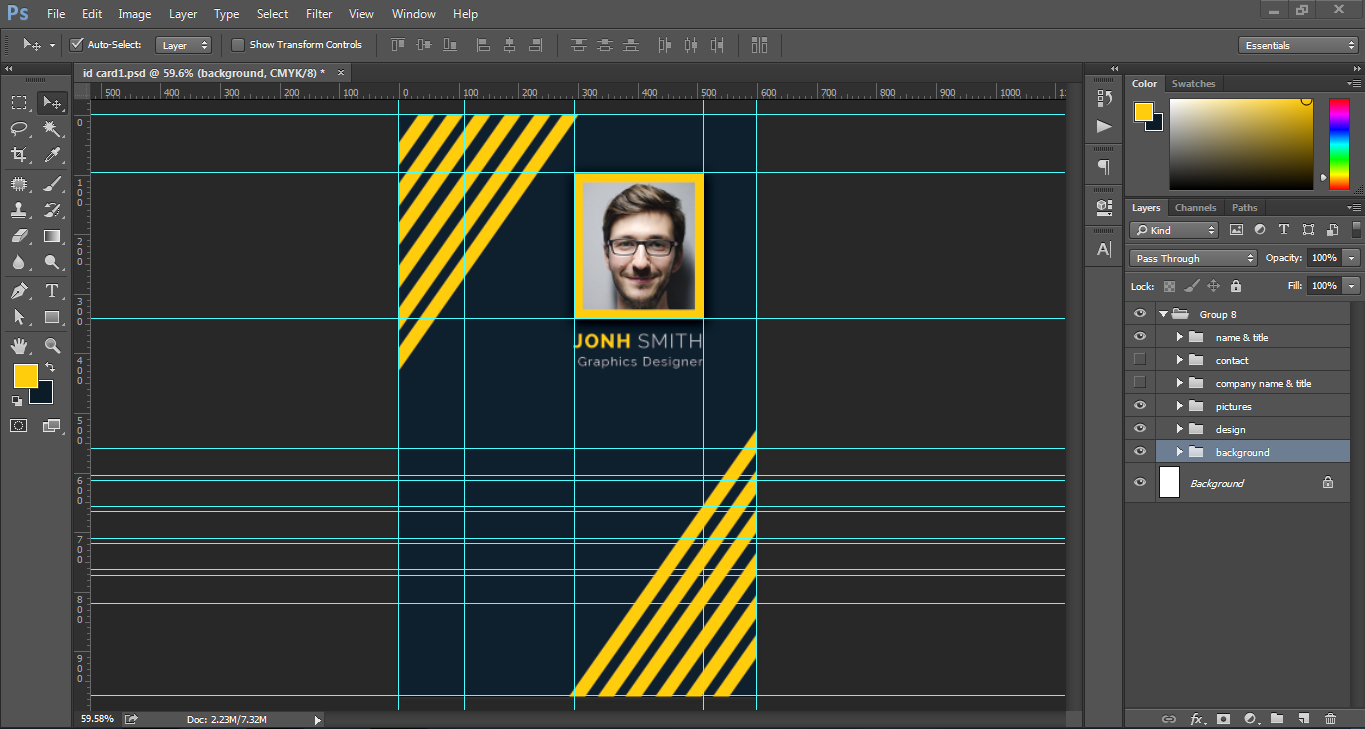Screen dimensions: 1365x729
Task: Uncheck the Auto-Select checkbox
Action: point(76,45)
